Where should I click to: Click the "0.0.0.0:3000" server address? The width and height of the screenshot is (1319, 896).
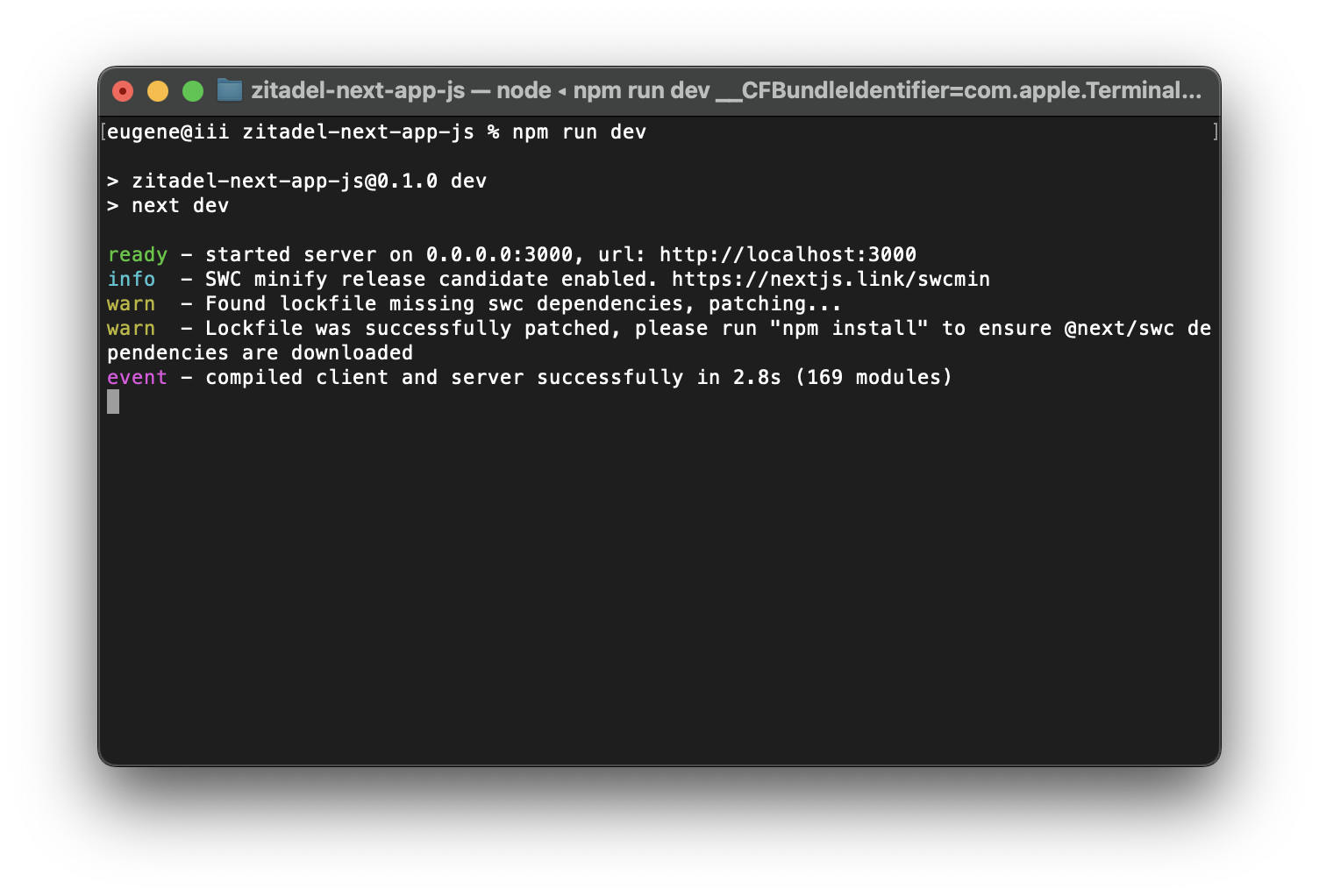(x=499, y=255)
